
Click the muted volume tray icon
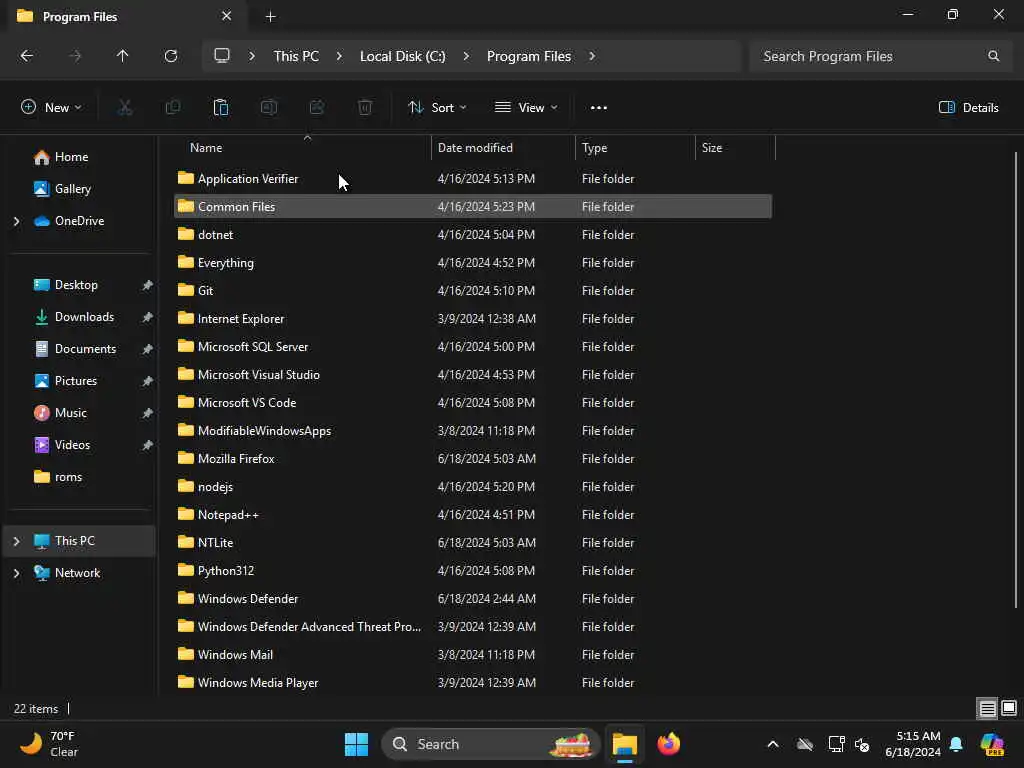point(862,744)
